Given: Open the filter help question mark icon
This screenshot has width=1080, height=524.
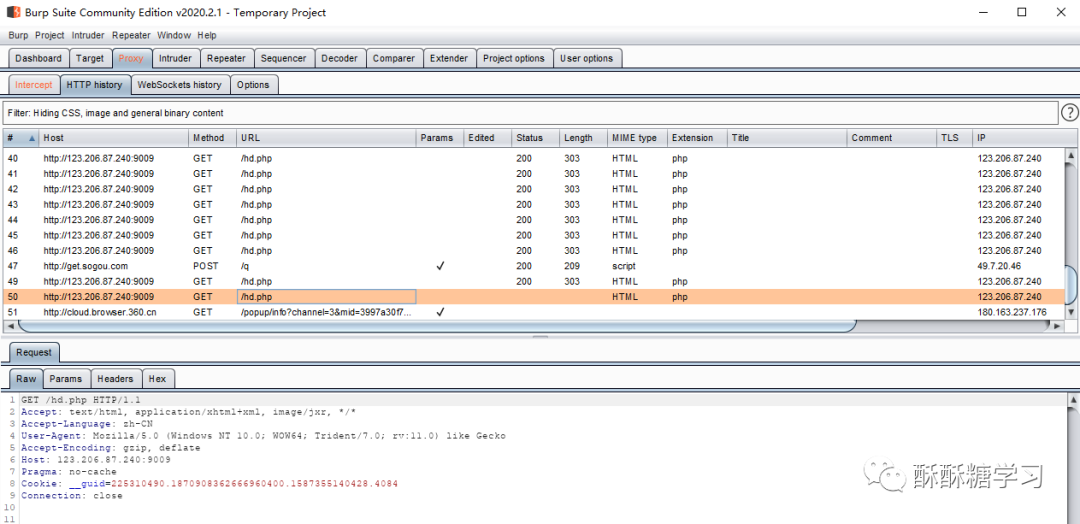Looking at the screenshot, I should (x=1070, y=112).
